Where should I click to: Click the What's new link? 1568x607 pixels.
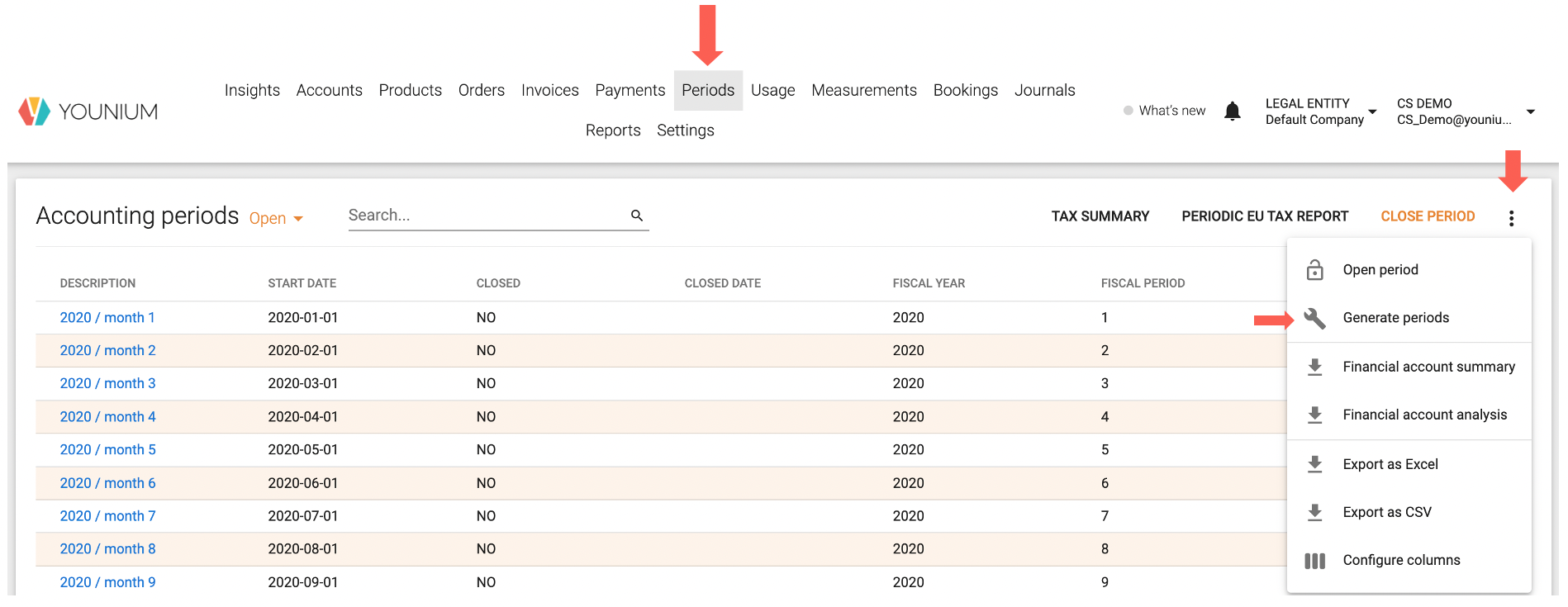pyautogui.click(x=1171, y=111)
